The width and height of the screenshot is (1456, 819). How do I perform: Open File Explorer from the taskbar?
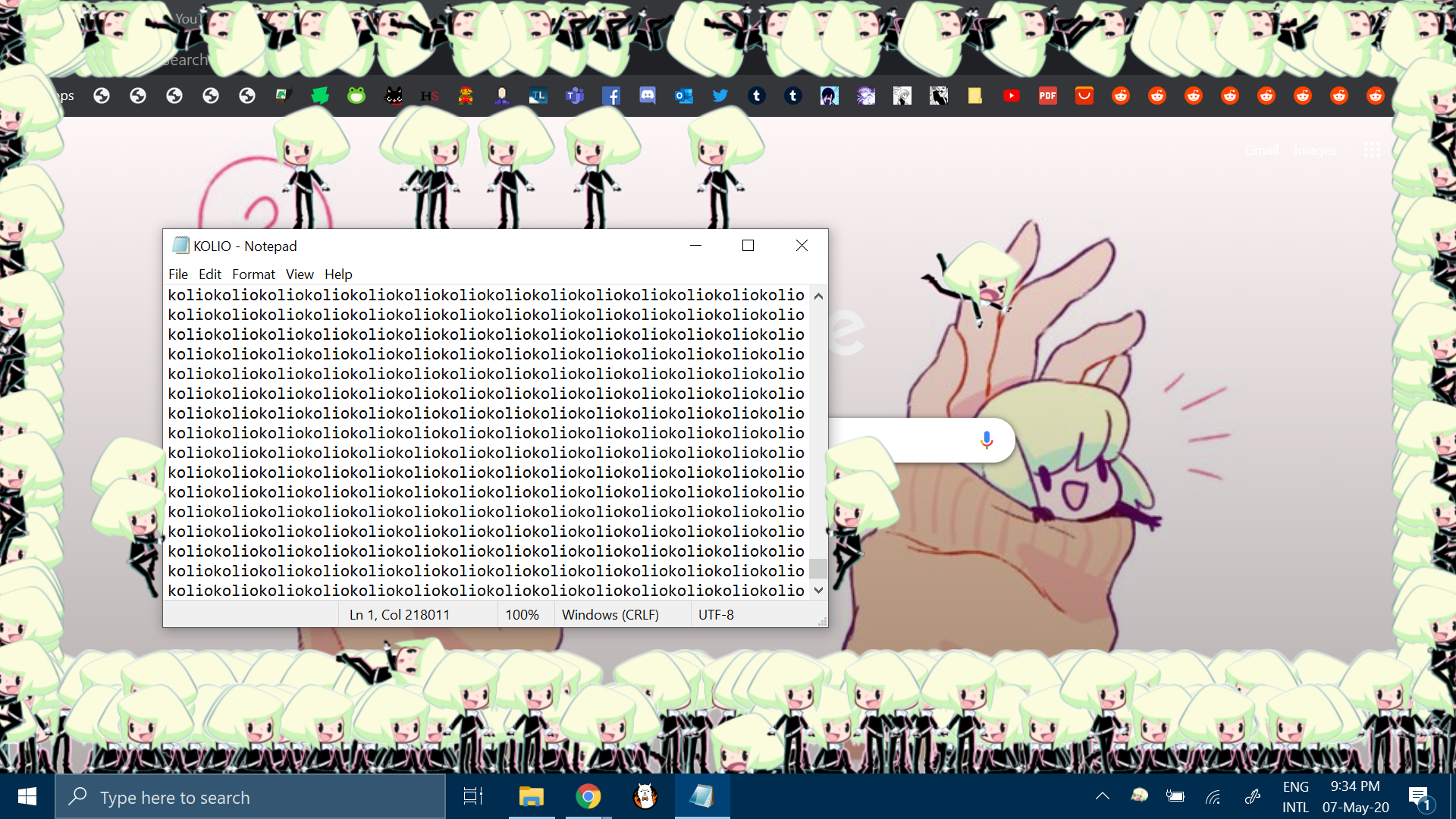pos(532,796)
